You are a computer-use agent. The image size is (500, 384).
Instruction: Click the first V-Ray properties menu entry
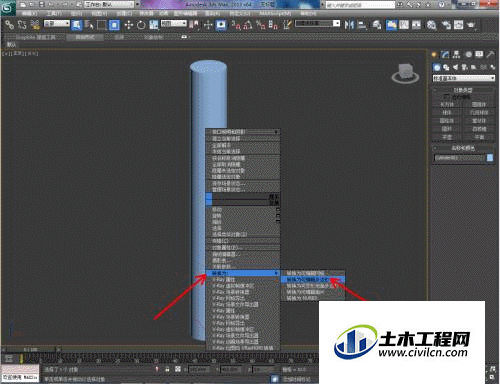[x=242, y=280]
